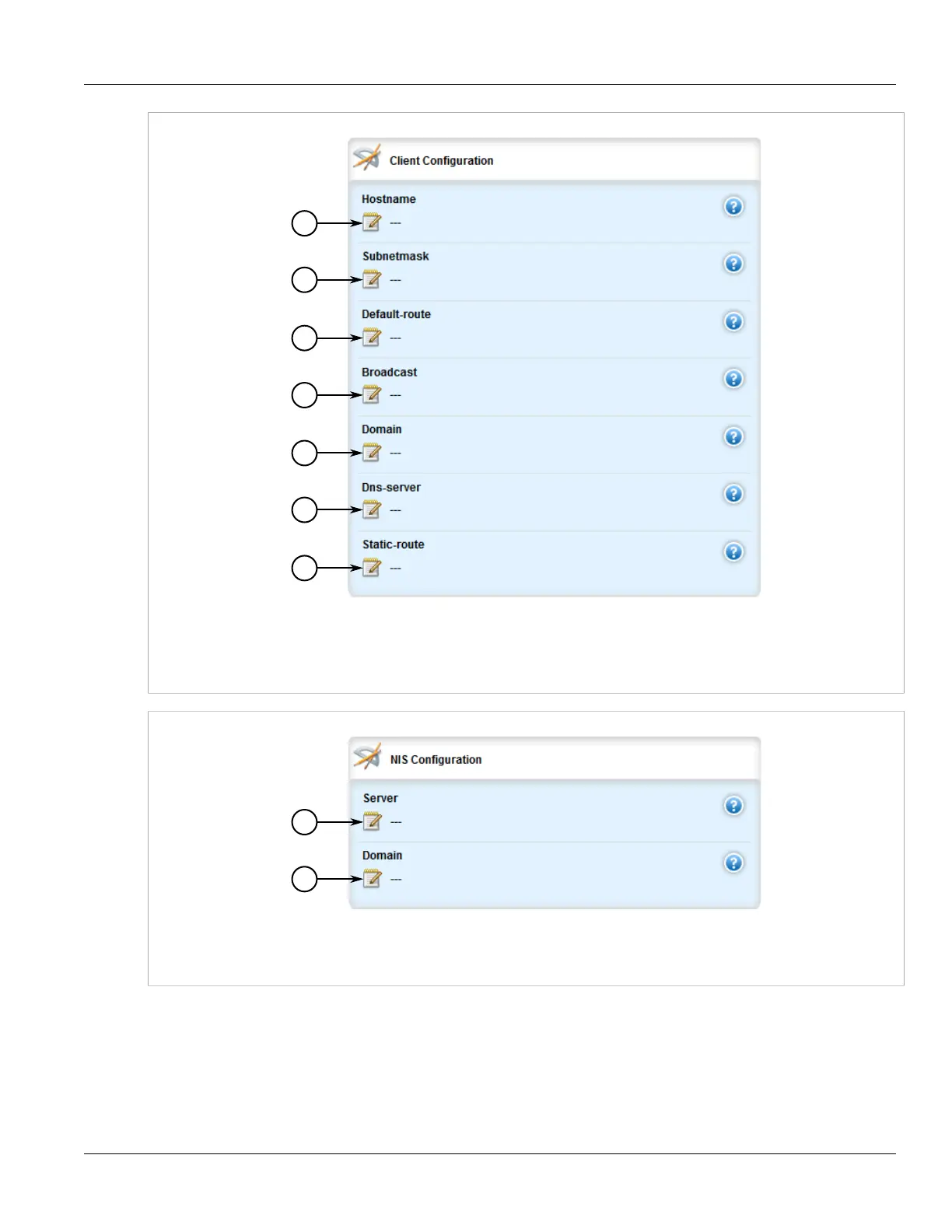Viewport: 952px width, 1232px height.
Task: Click the Client Configuration panel header icon
Action: 367,158
